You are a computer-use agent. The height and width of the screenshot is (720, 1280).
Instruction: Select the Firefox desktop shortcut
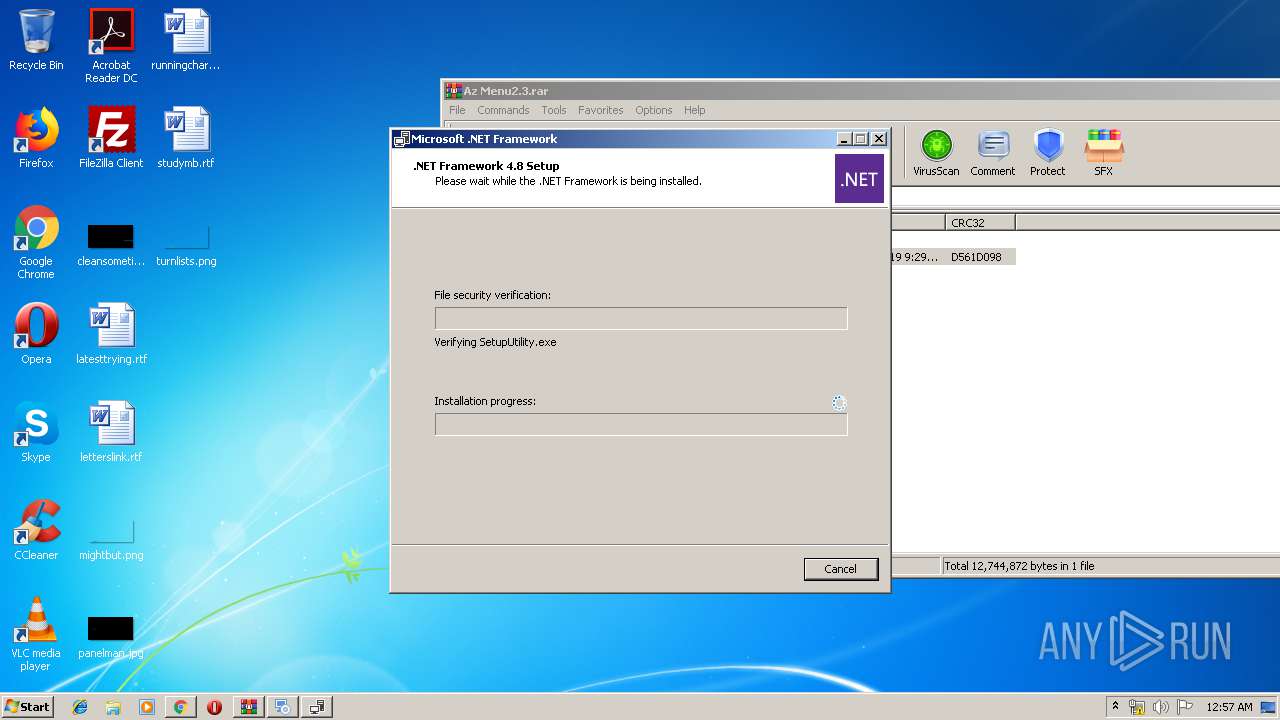[x=36, y=138]
